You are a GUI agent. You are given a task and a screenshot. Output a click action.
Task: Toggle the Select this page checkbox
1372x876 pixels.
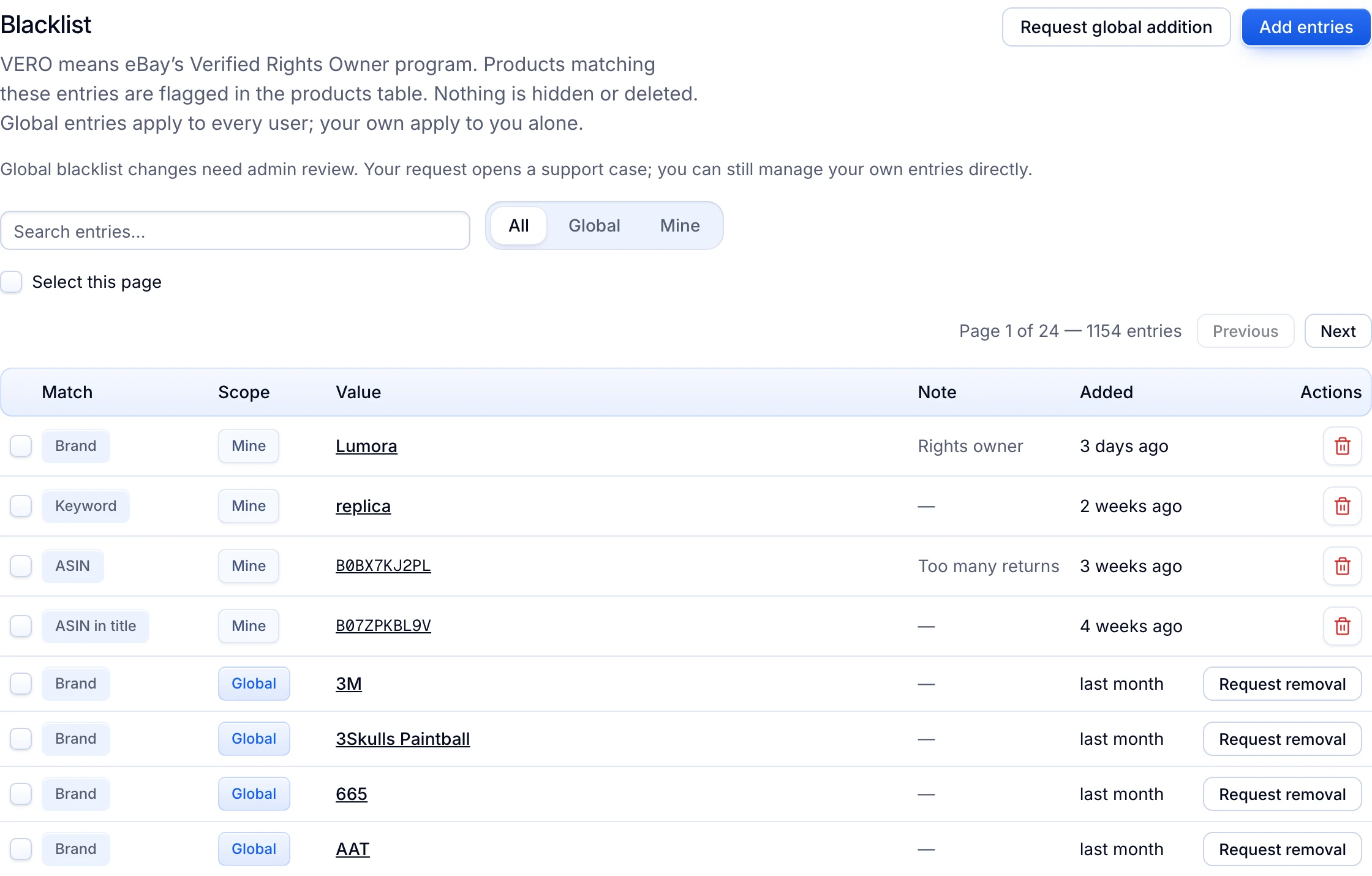tap(12, 282)
